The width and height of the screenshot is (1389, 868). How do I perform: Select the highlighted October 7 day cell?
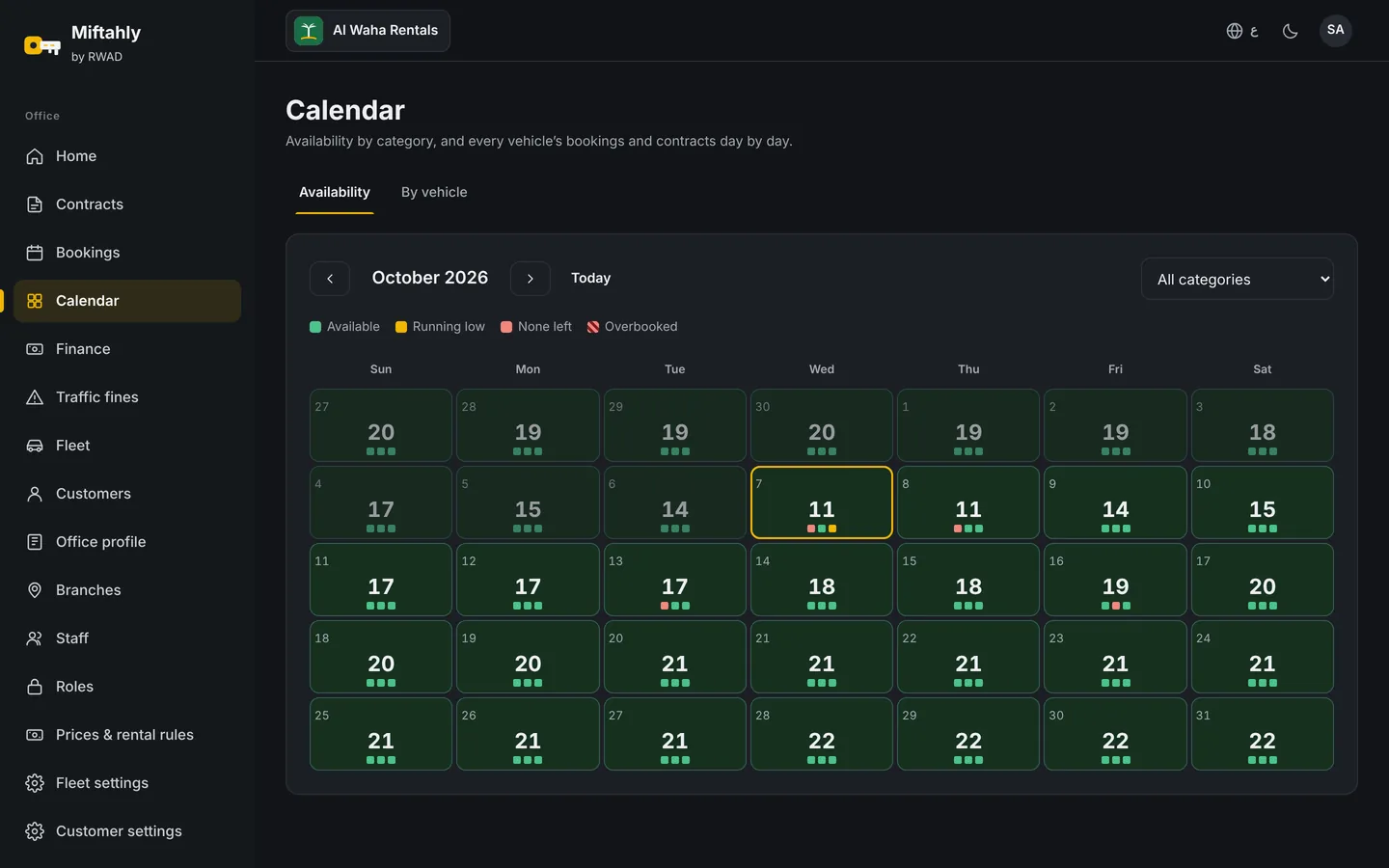point(822,502)
